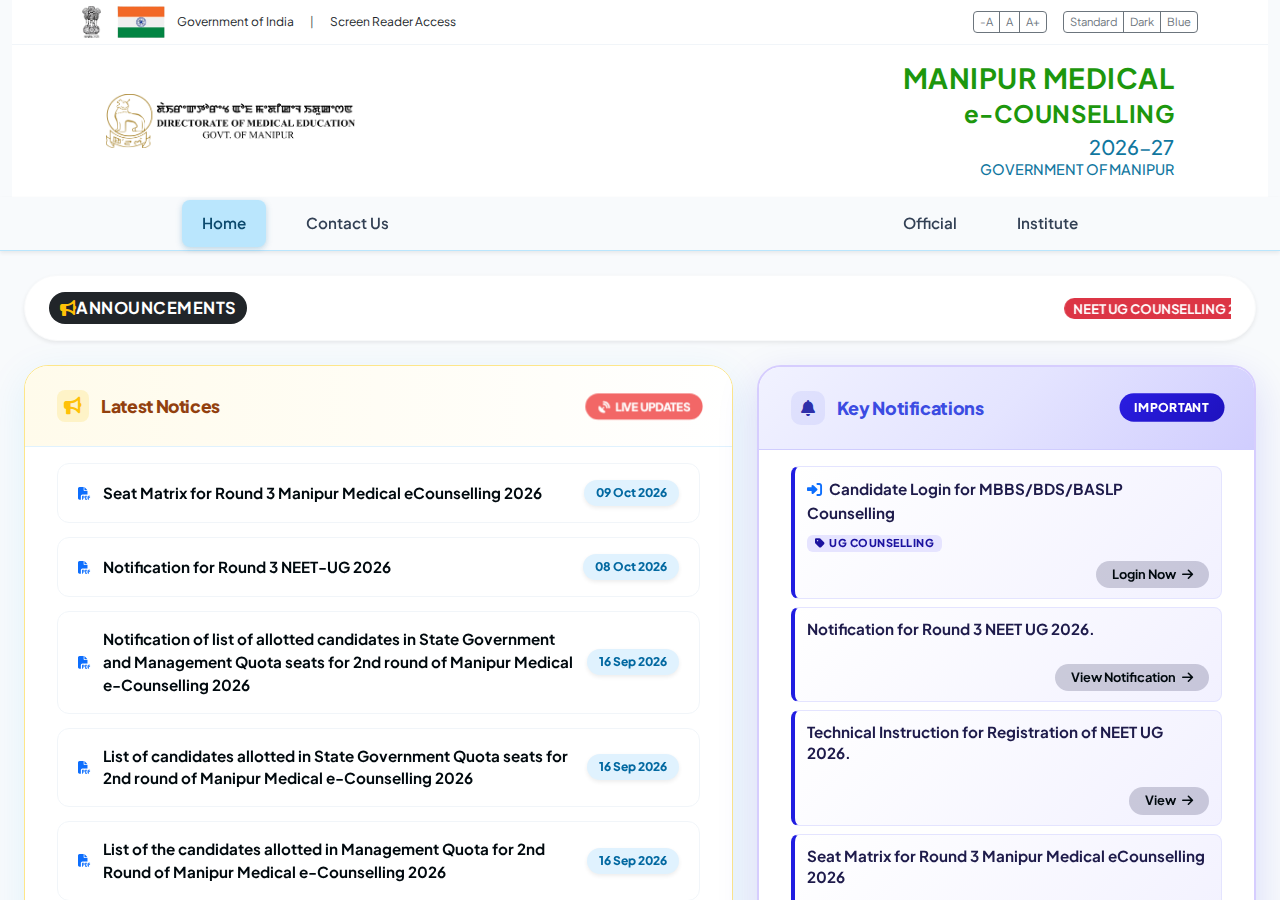This screenshot has height=900, width=1280.
Task: Click the UG COUNSELLING tag
Action: [874, 543]
